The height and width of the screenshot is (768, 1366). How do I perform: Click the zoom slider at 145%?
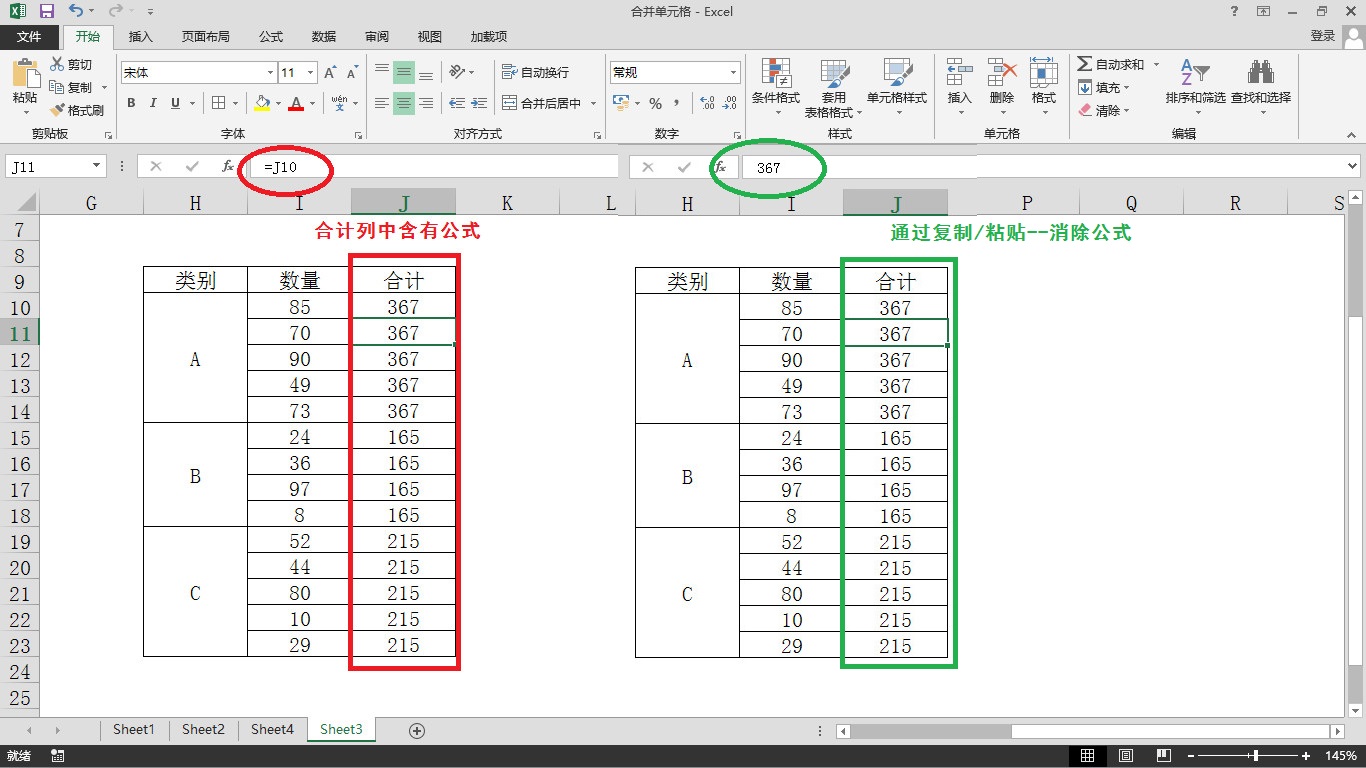point(1256,755)
